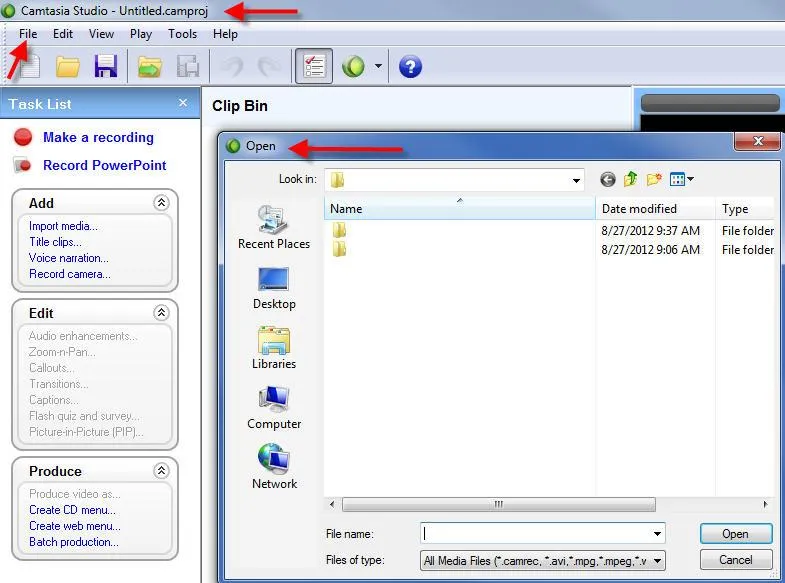Screen dimensions: 785x583
Task: Click Title clips... link
Action: pyautogui.click(x=55, y=242)
